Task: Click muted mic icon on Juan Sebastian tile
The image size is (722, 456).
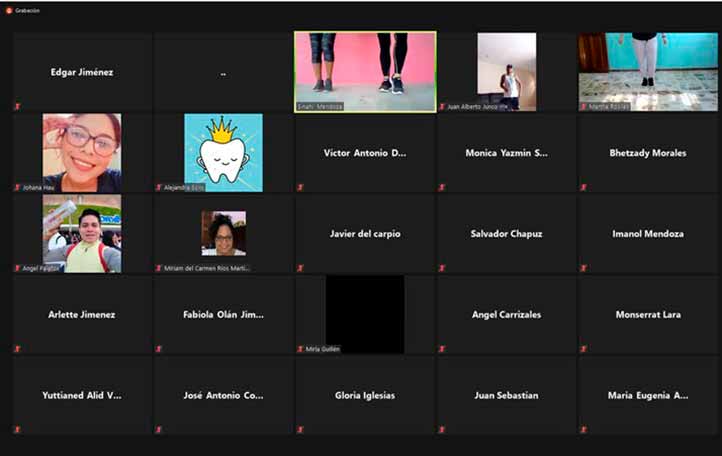Action: [442, 430]
